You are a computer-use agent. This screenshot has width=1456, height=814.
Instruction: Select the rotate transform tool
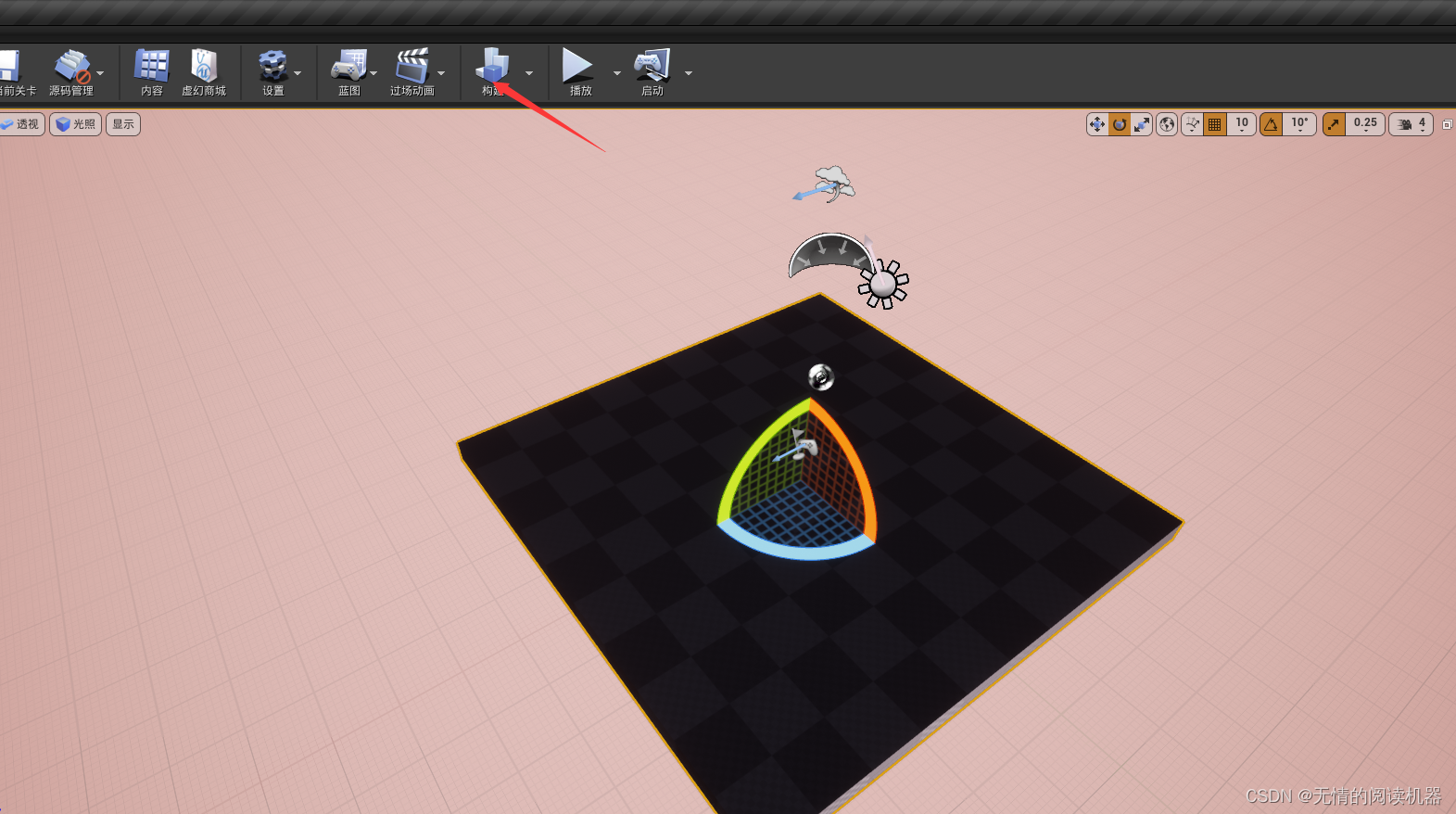(x=1120, y=124)
